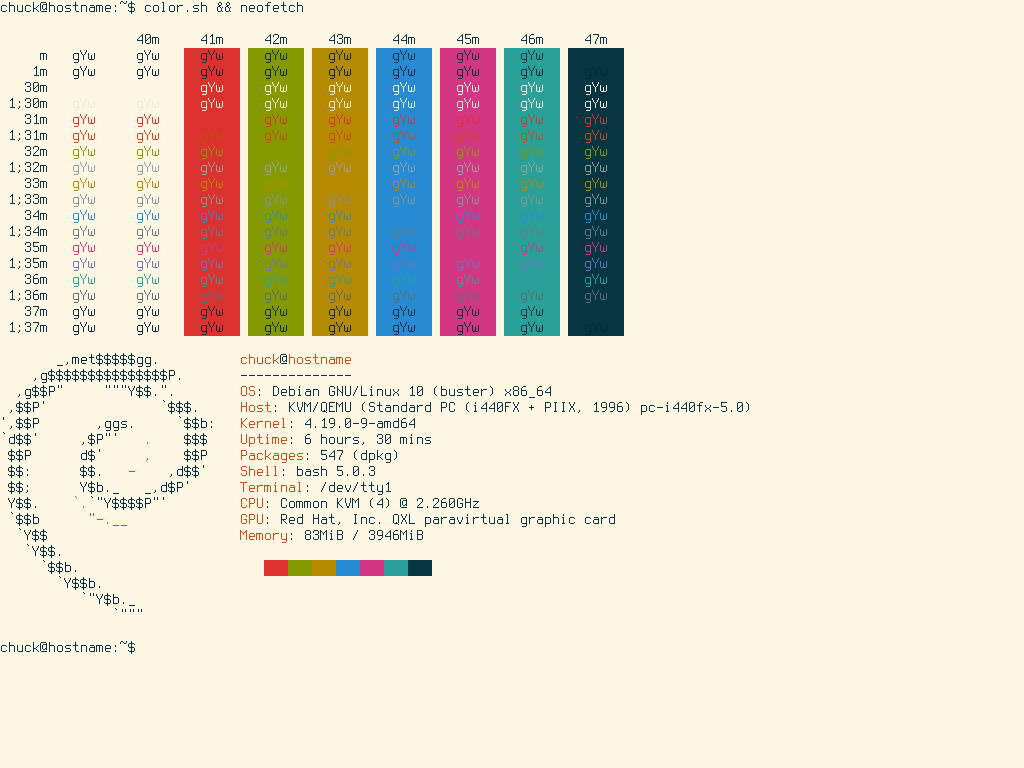Image resolution: width=1024 pixels, height=768 pixels.
Task: Click the "32m" row label
Action: pyautogui.click(x=36, y=152)
